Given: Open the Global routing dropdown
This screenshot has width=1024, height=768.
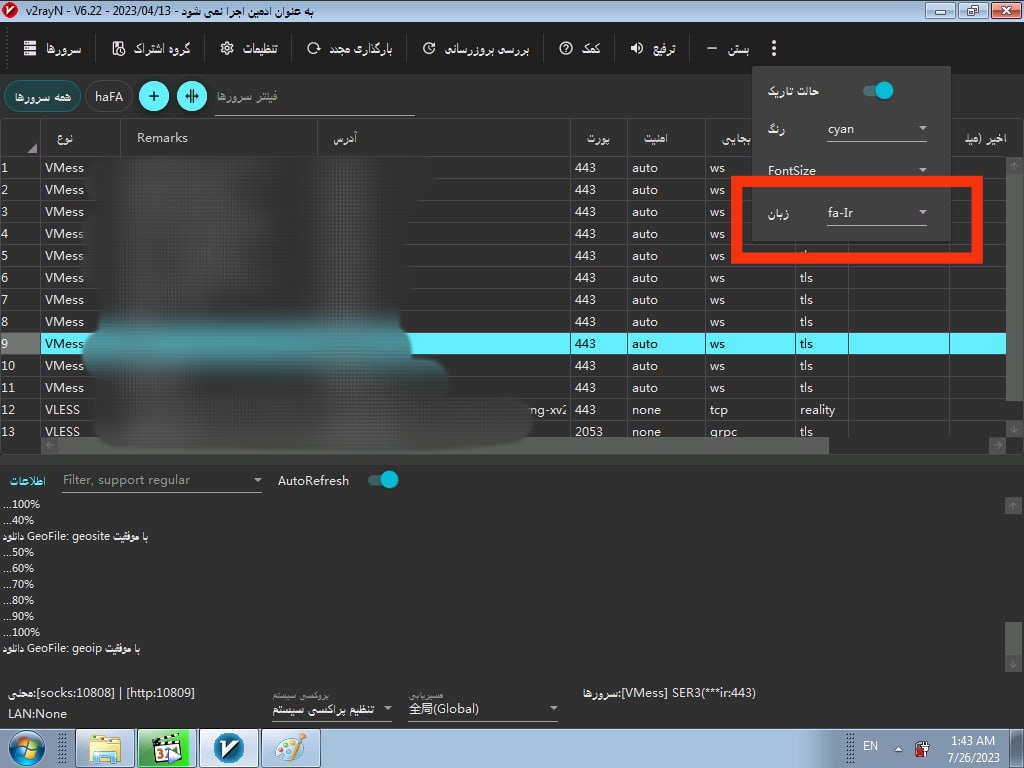Looking at the screenshot, I should pos(483,709).
